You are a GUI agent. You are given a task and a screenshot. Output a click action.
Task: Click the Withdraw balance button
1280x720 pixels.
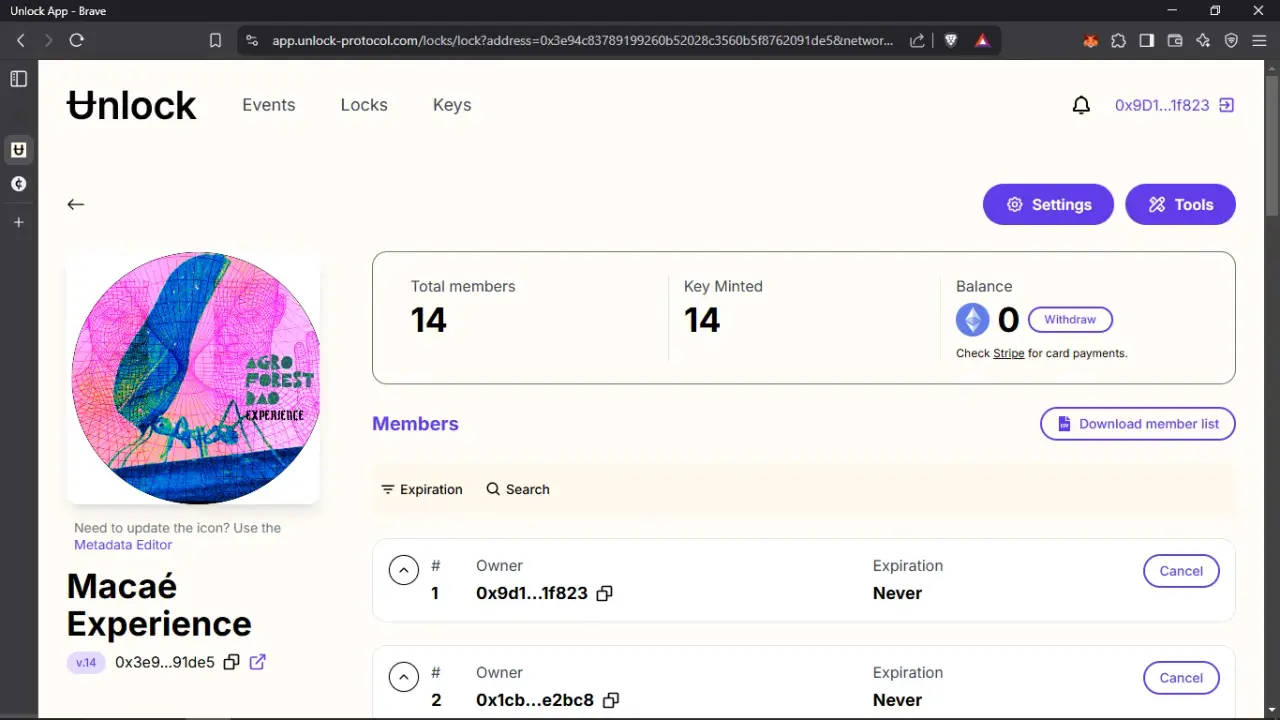click(1070, 320)
